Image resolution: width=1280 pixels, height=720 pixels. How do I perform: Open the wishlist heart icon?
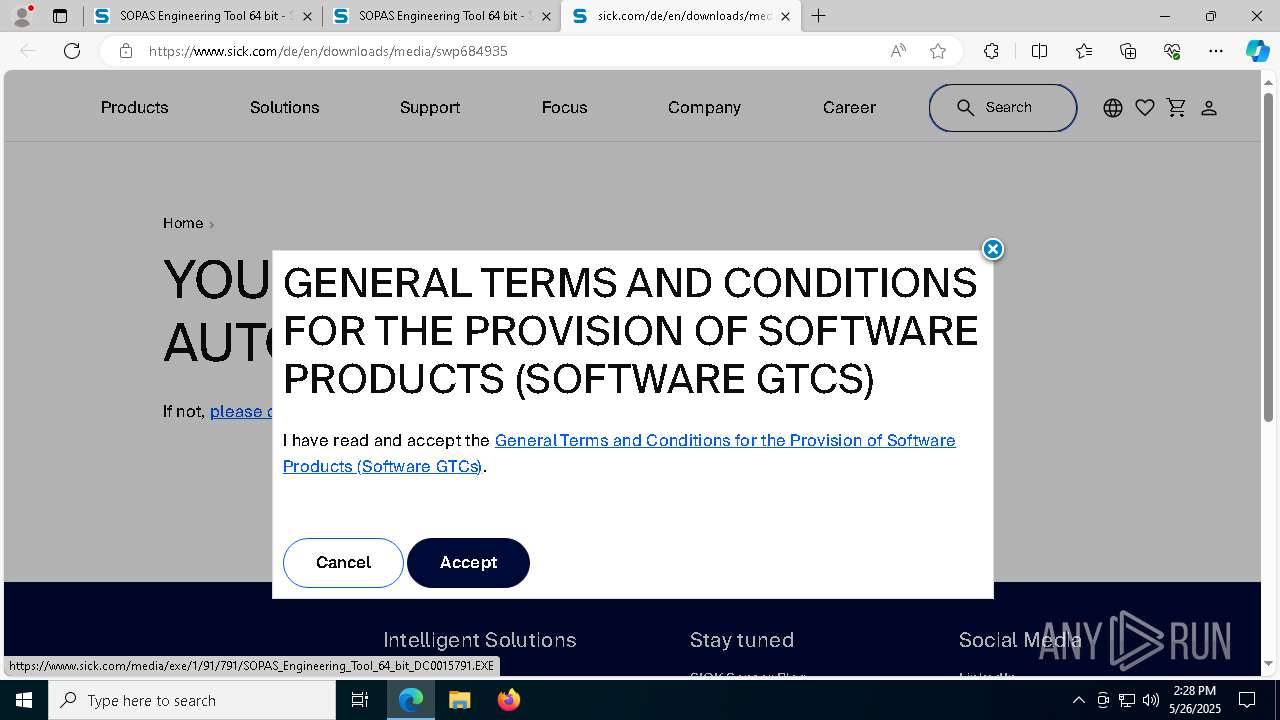[1145, 108]
